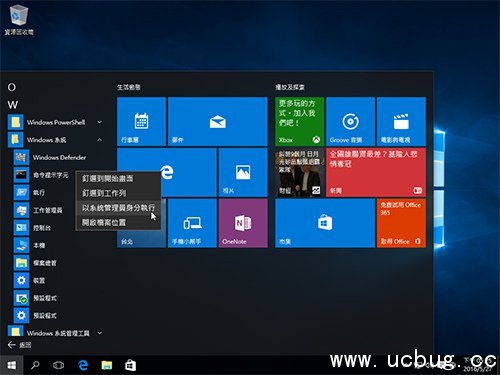Open the 相片 photos tile

[x=243, y=172]
